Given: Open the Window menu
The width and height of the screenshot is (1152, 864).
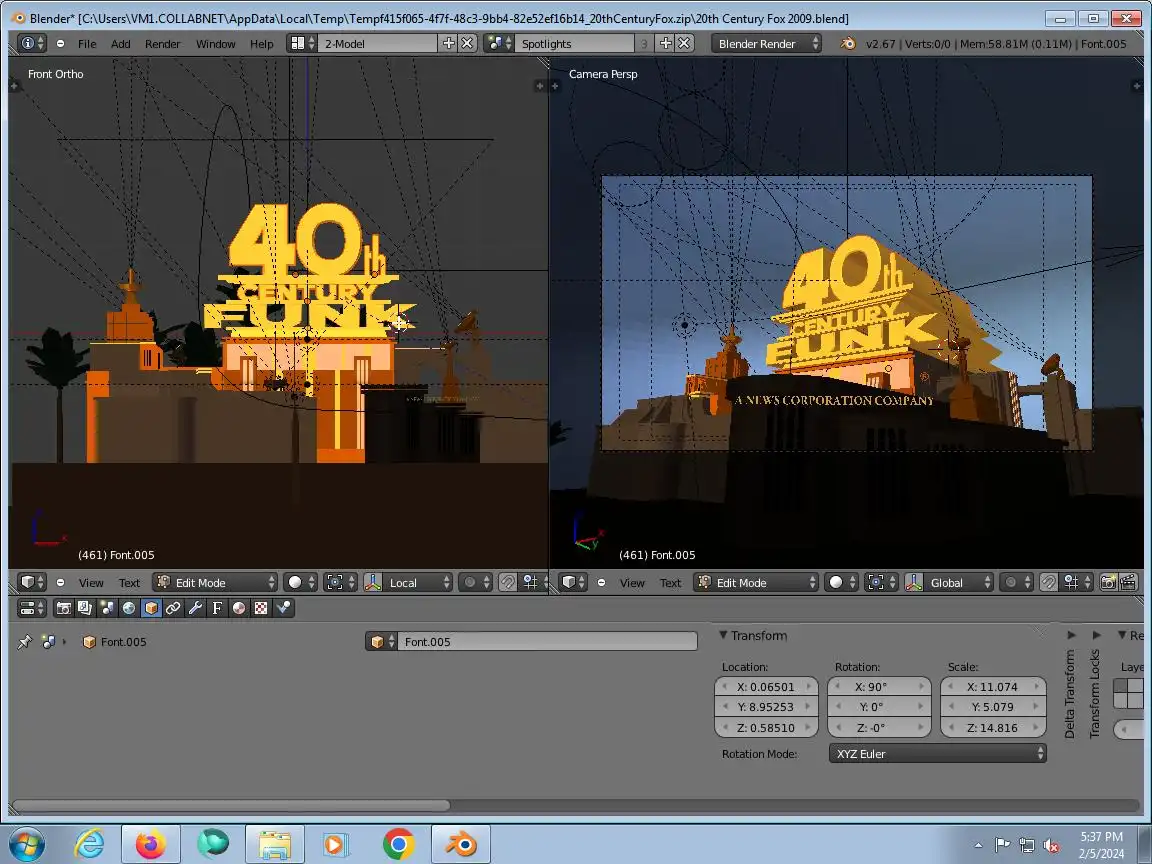Looking at the screenshot, I should [x=215, y=44].
